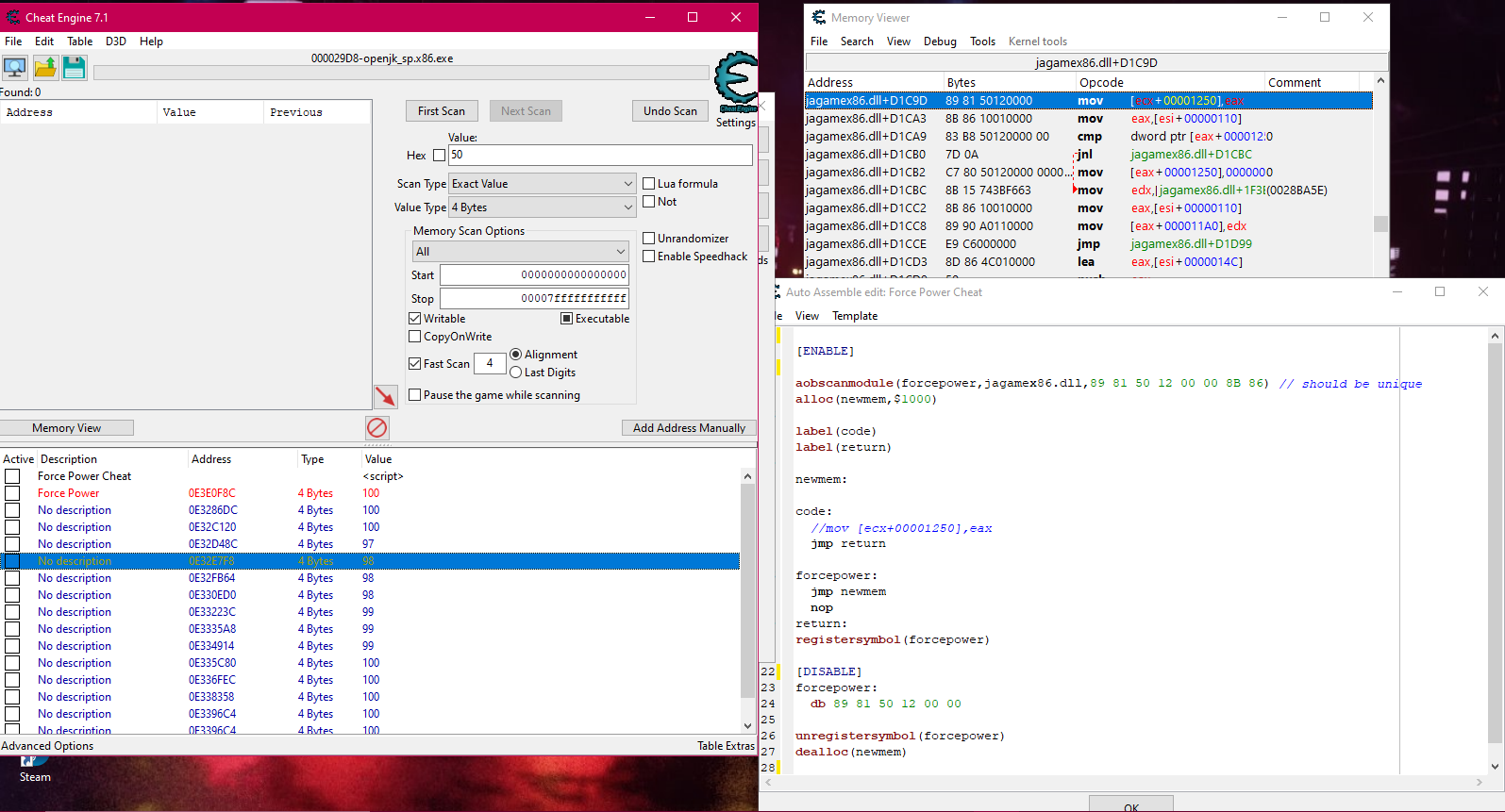Image resolution: width=1505 pixels, height=812 pixels.
Task: Open the Table menu in Cheat Engine
Action: click(x=79, y=41)
